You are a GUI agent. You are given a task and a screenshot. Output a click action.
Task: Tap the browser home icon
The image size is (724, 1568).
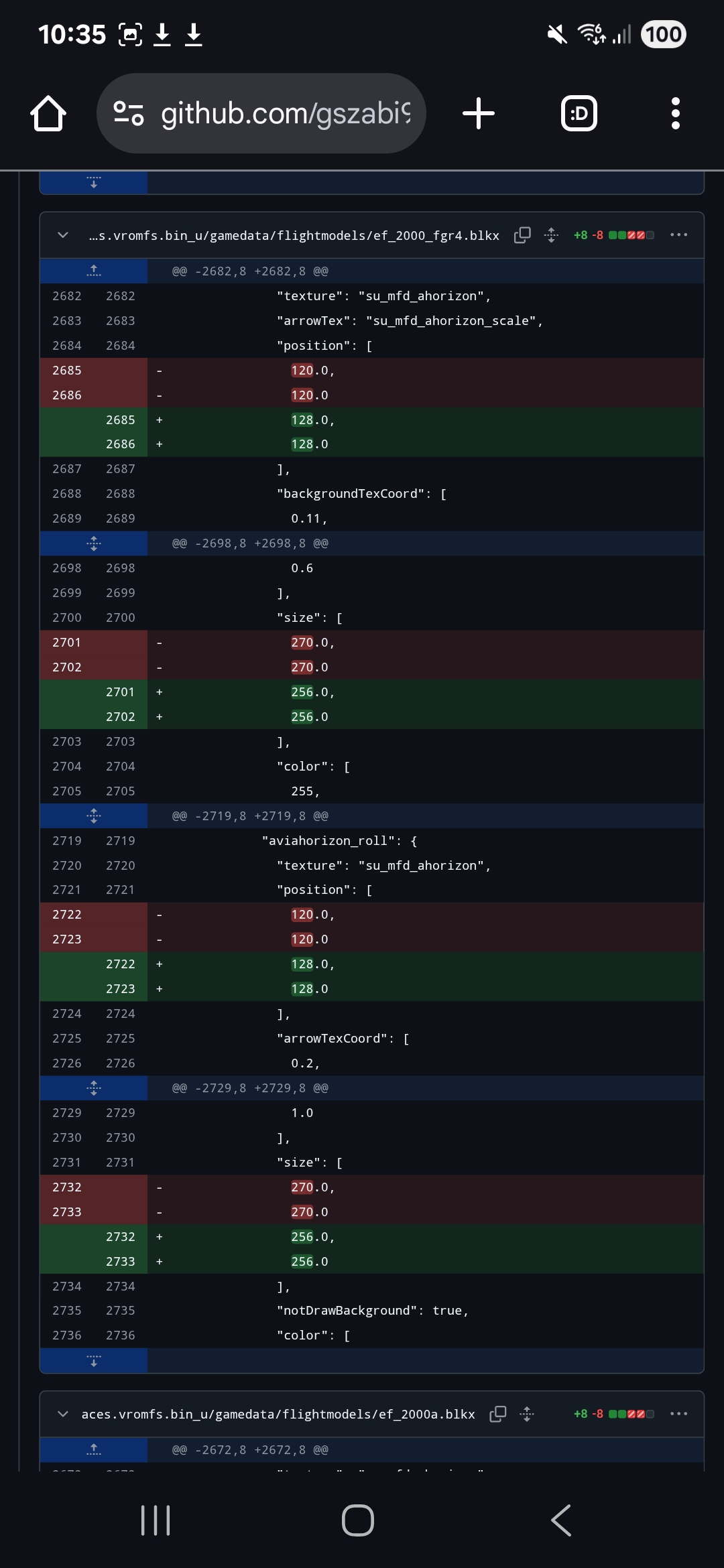[48, 113]
